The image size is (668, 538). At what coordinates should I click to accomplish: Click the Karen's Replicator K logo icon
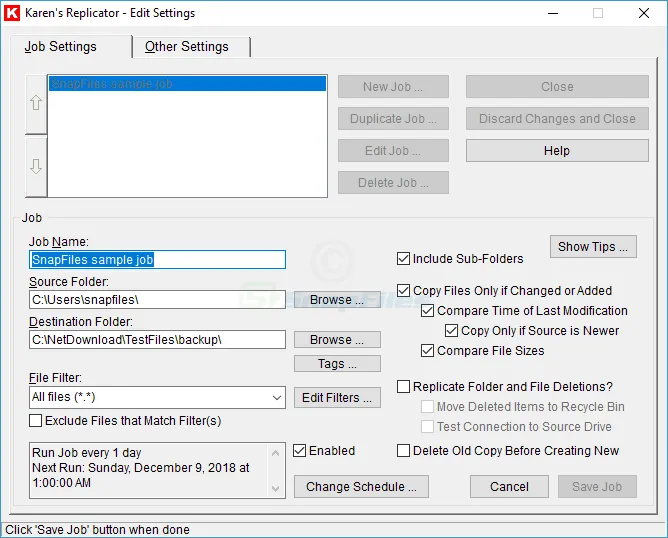coord(12,13)
